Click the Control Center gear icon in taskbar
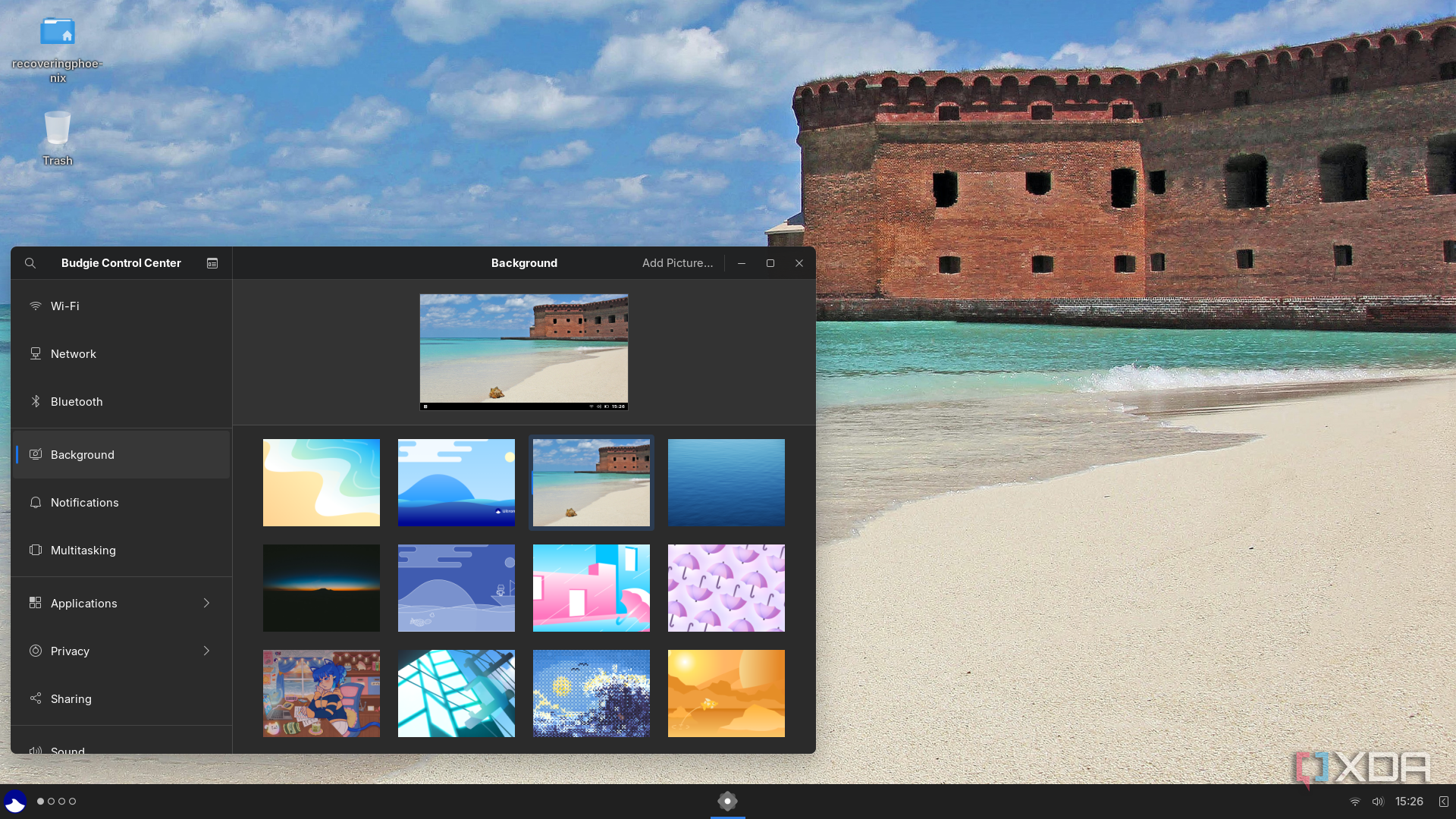This screenshot has height=819, width=1456. point(727,801)
